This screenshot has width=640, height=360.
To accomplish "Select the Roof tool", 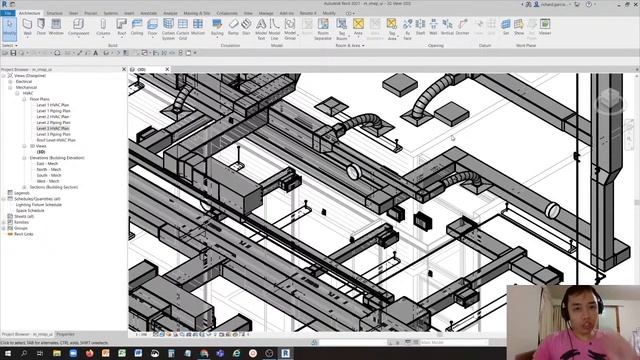I will [x=122, y=27].
